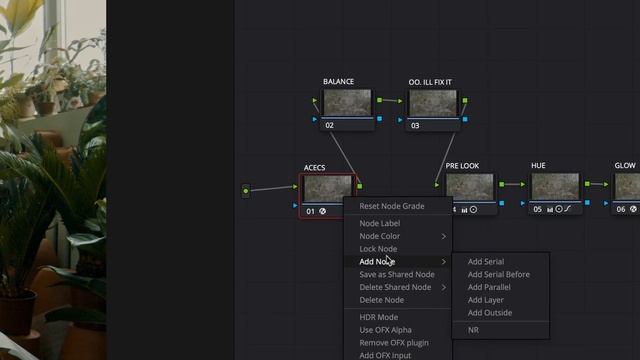Viewport: 640px width, 360px height.
Task: Click the blue key input of BALANCE node
Action: click(315, 119)
